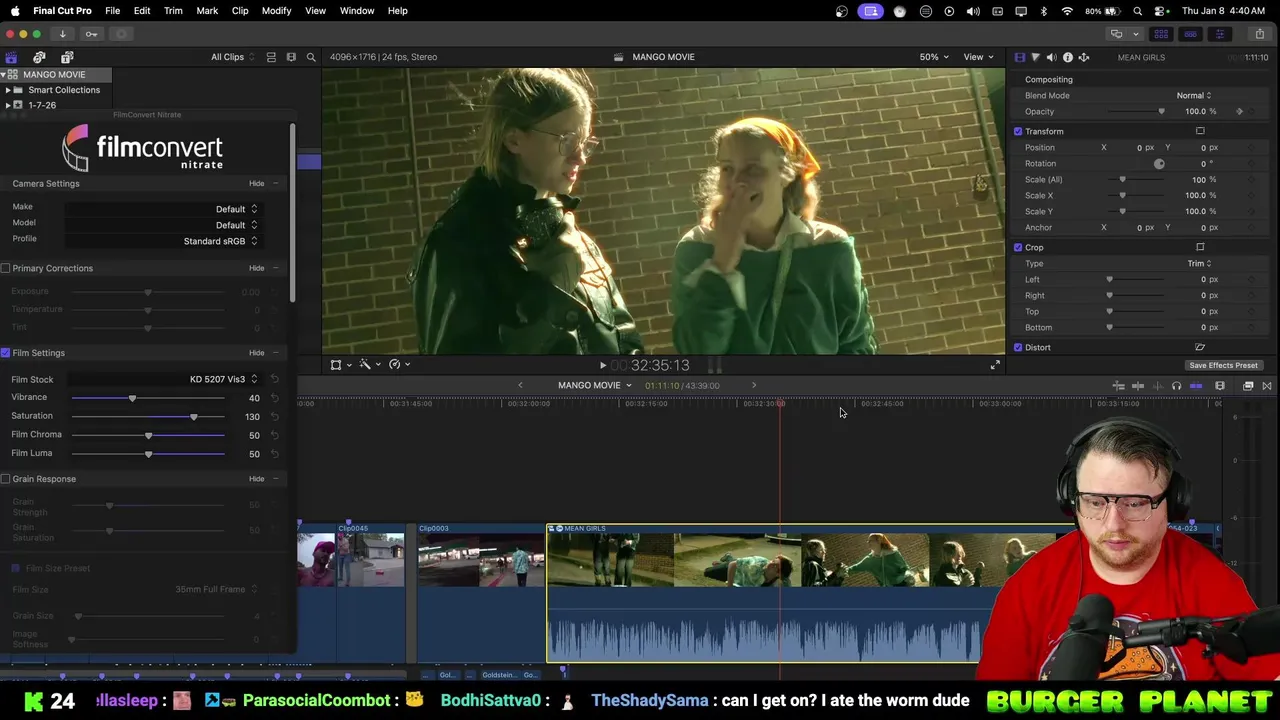
Task: Click the fullscreen viewer expand arrows
Action: click(x=995, y=365)
